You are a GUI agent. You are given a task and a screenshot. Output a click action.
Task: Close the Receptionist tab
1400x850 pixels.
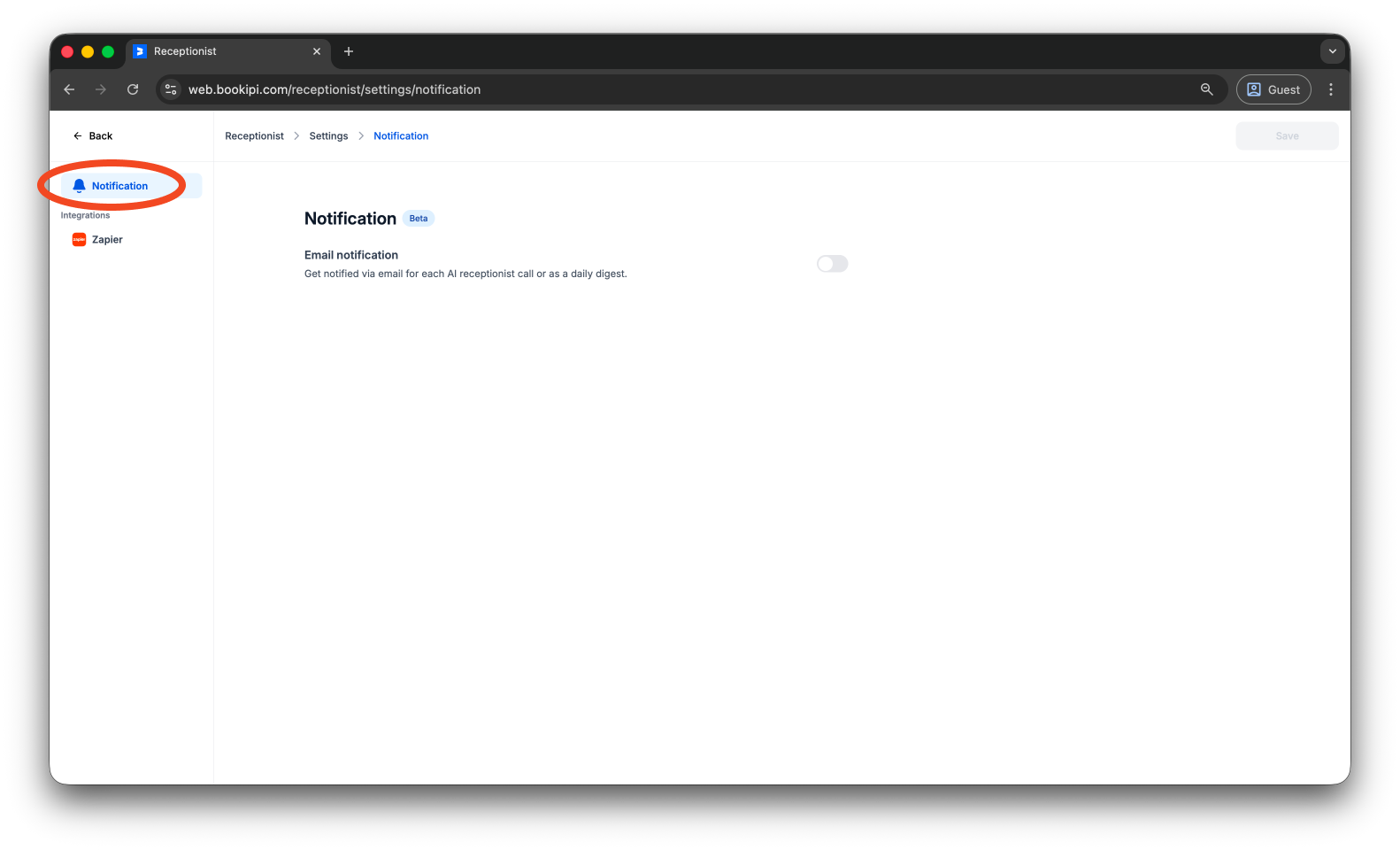[317, 51]
